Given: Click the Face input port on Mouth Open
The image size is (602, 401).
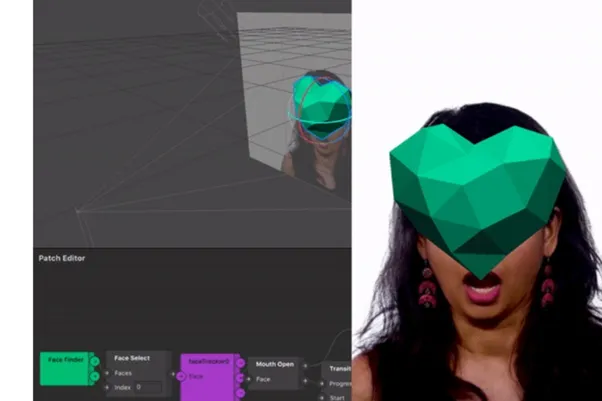Looking at the screenshot, I should point(248,379).
